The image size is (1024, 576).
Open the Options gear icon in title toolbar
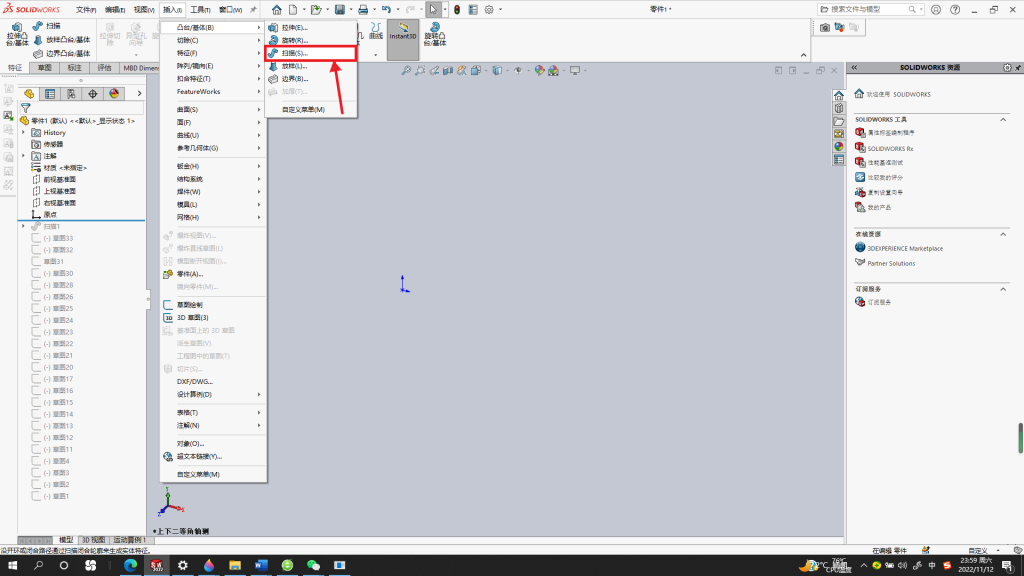pyautogui.click(x=488, y=10)
